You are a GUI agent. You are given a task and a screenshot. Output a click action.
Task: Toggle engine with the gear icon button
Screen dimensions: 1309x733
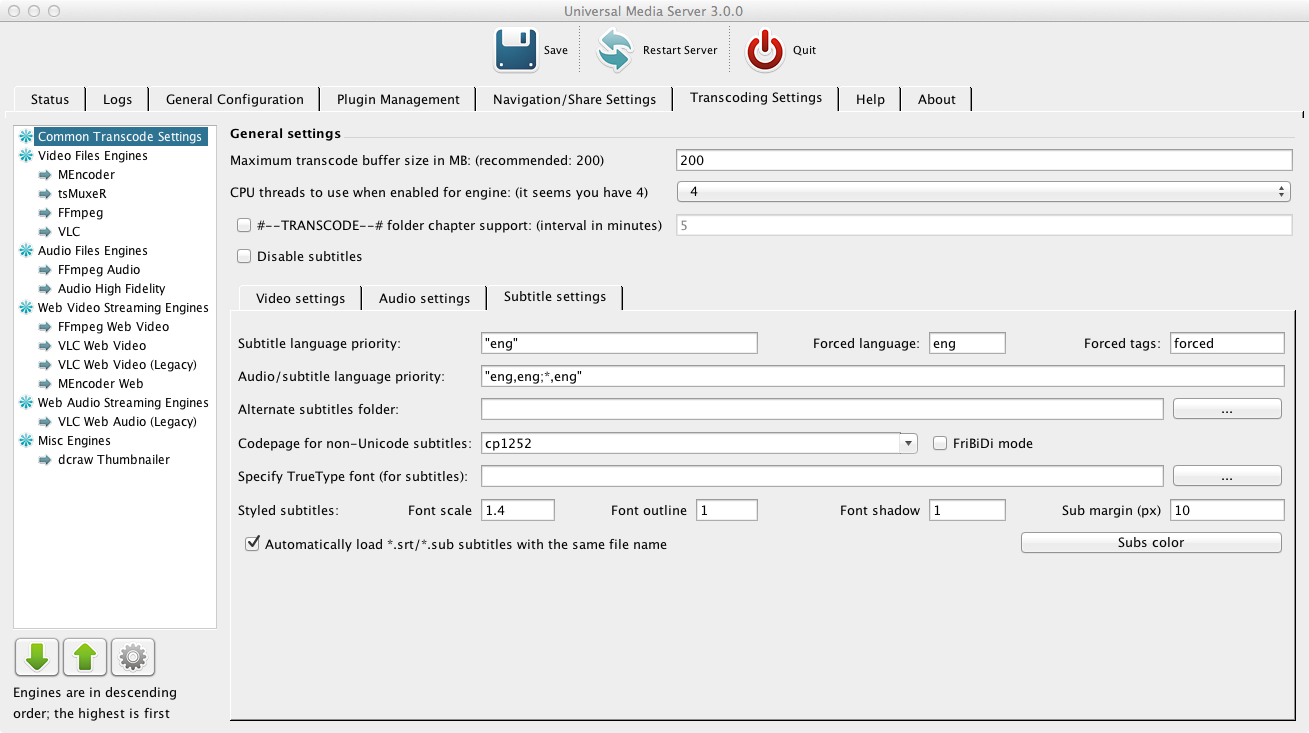pos(133,657)
